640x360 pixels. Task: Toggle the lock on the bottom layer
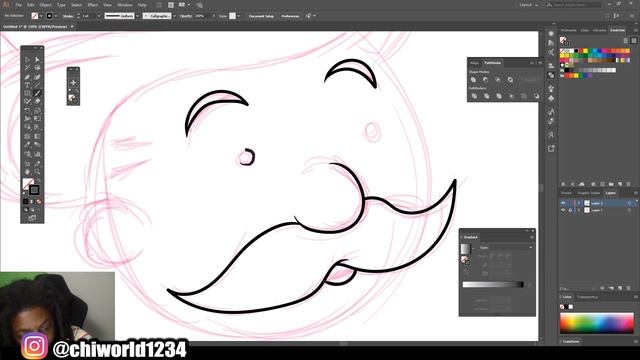click(x=570, y=210)
